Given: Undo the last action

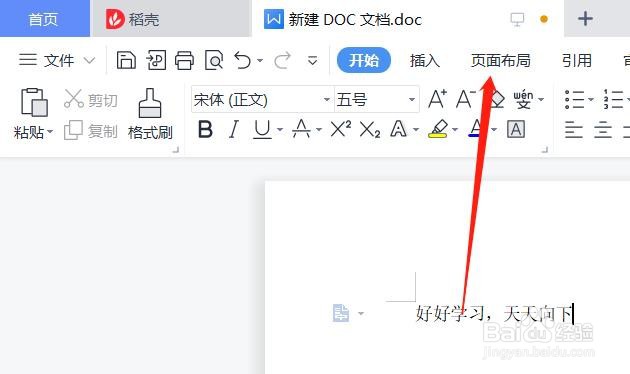Looking at the screenshot, I should [243, 61].
